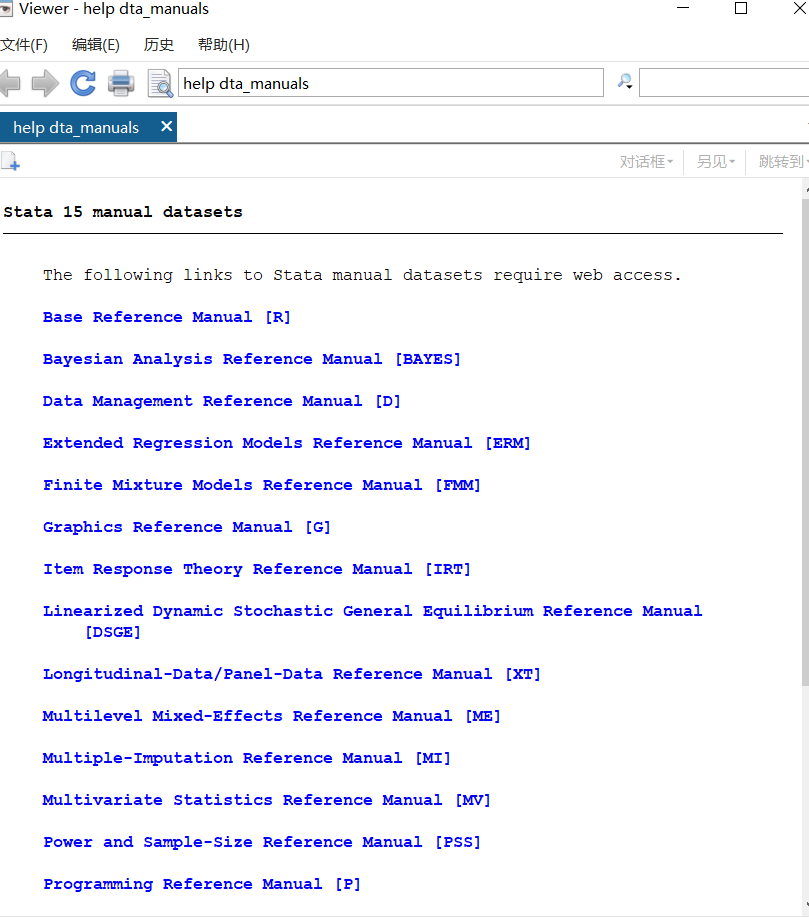Open Base Reference Manual [R] link
809x917 pixels.
tap(167, 317)
